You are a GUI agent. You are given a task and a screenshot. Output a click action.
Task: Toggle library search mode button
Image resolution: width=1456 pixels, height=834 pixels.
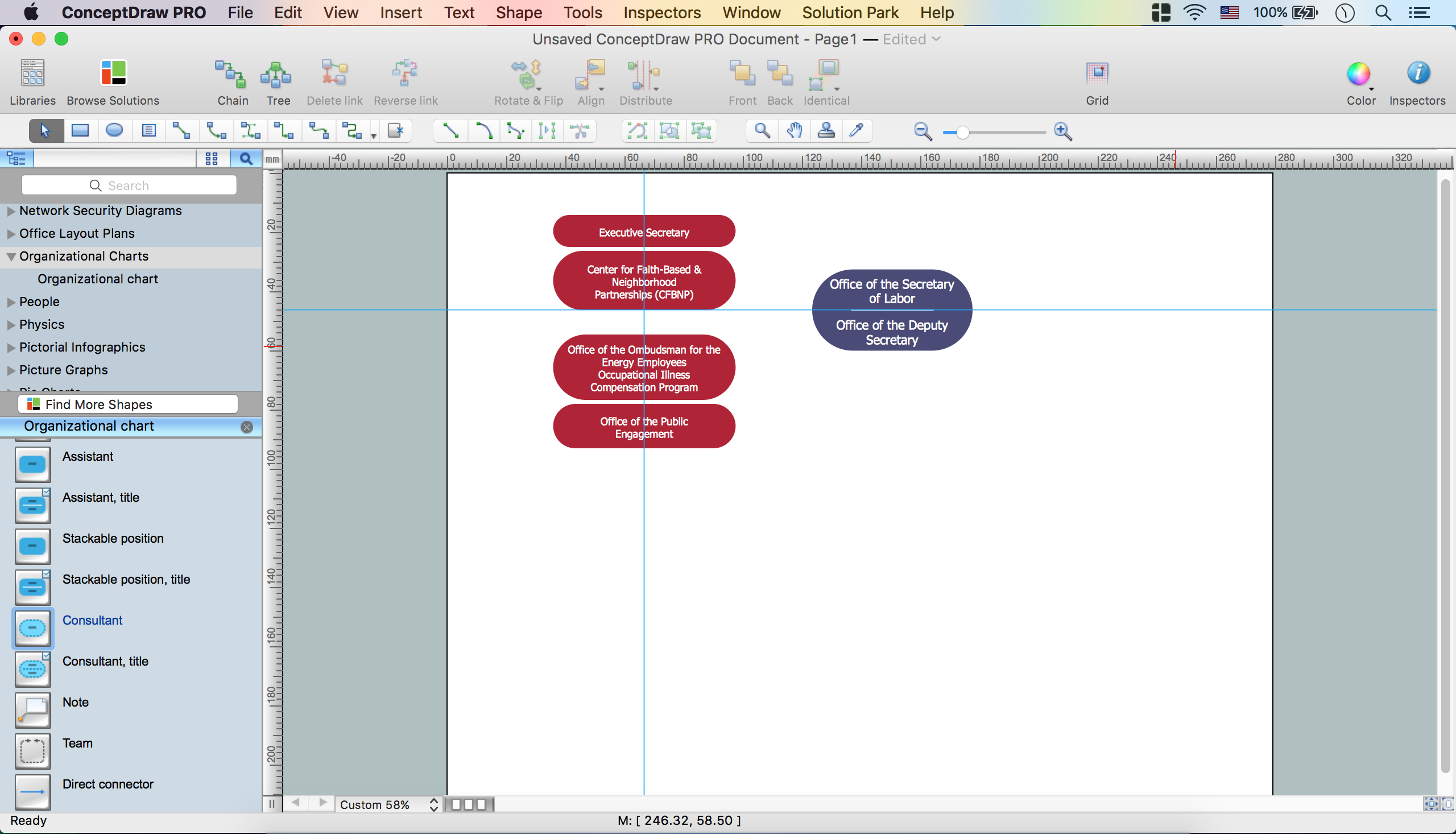246,159
